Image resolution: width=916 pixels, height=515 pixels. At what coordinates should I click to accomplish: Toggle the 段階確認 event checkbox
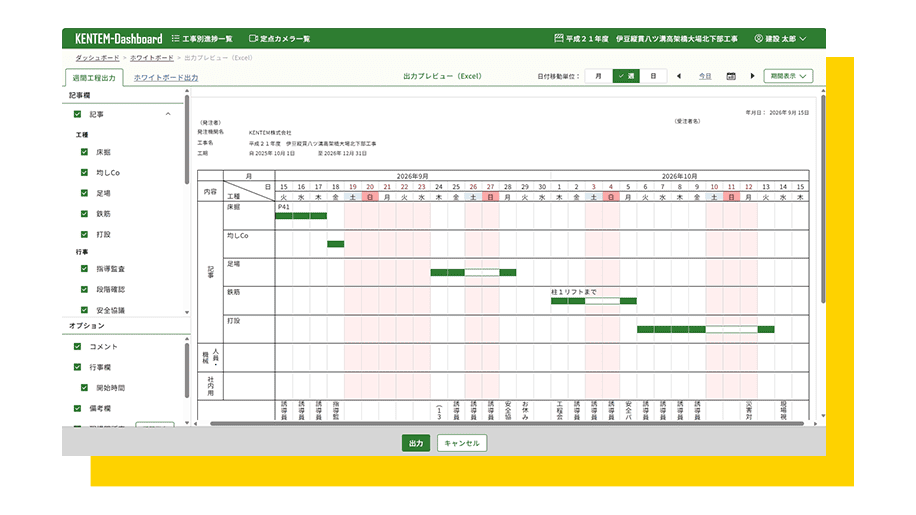coord(84,289)
